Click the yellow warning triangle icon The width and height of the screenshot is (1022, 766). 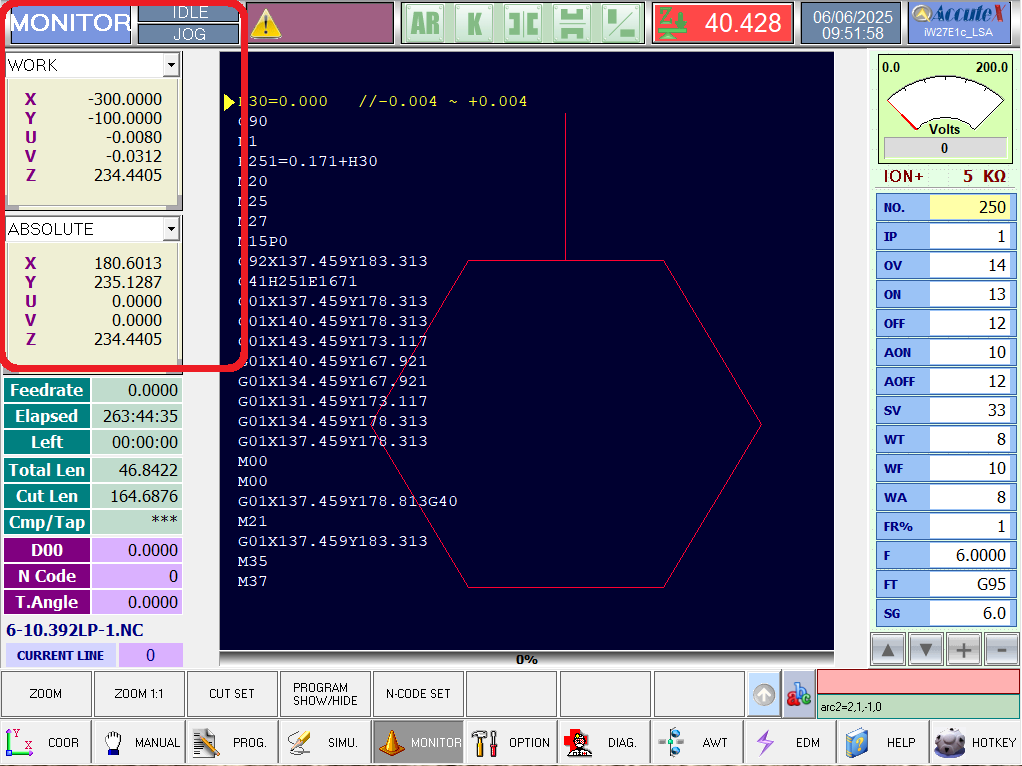(265, 24)
